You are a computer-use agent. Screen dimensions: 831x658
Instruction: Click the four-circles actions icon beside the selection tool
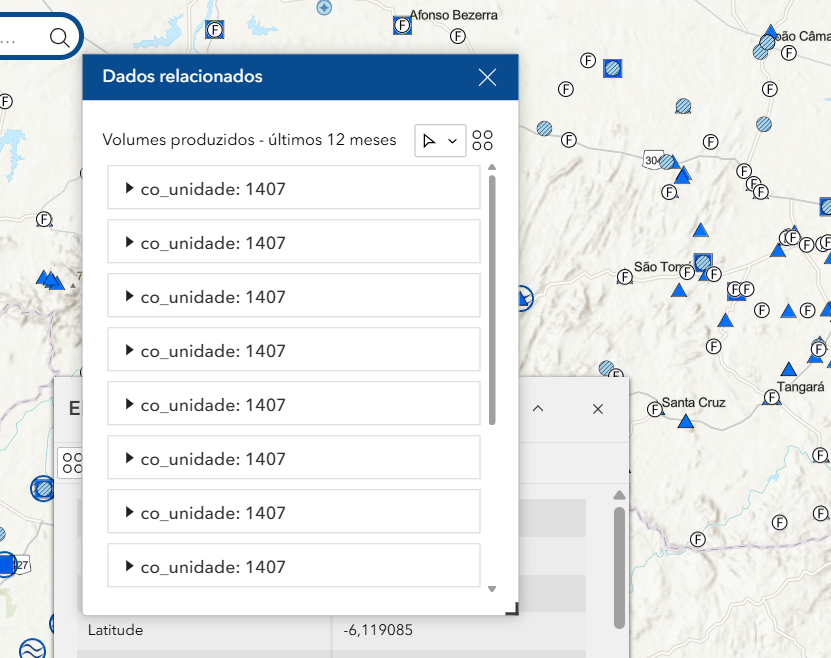tap(483, 141)
